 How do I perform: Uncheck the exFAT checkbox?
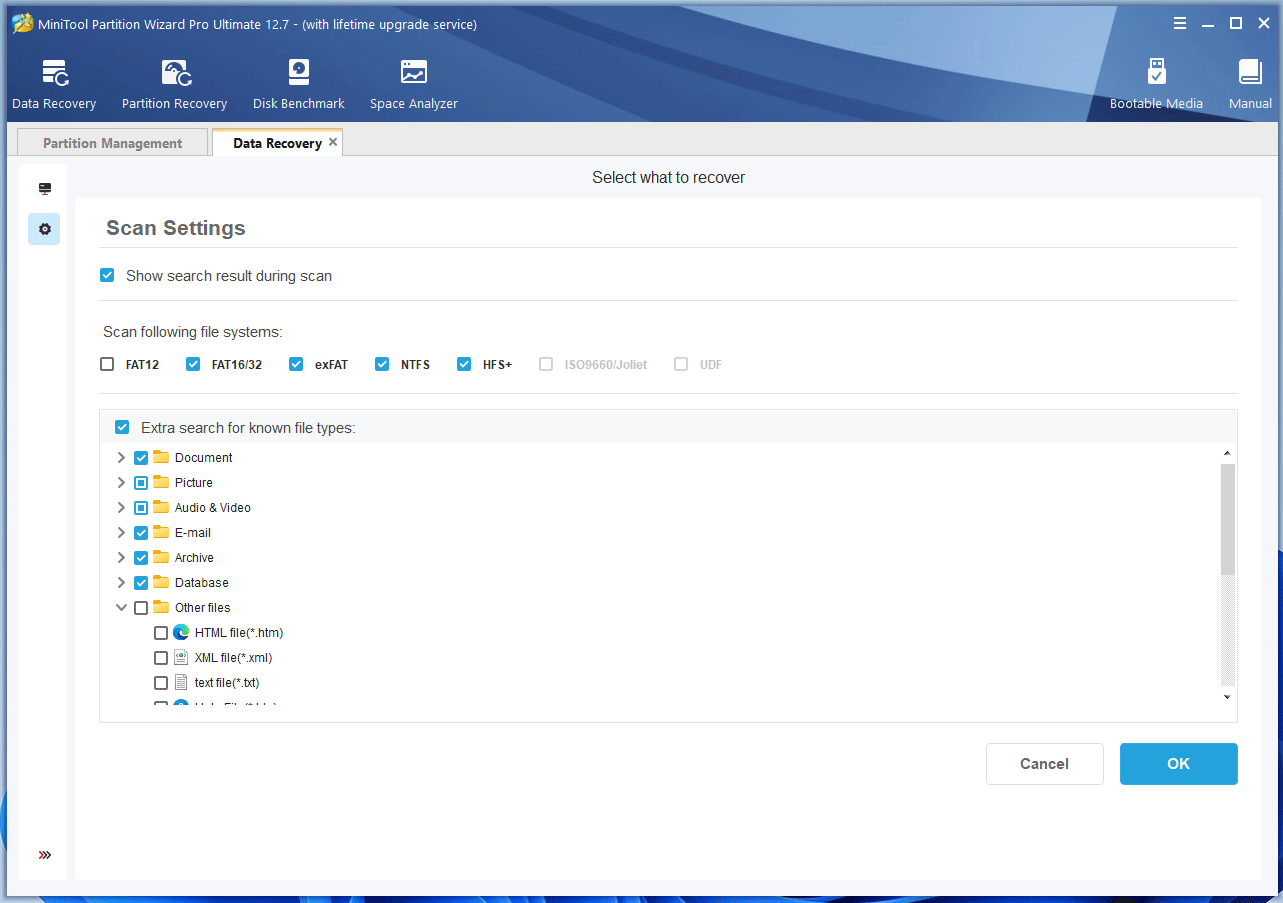point(296,364)
